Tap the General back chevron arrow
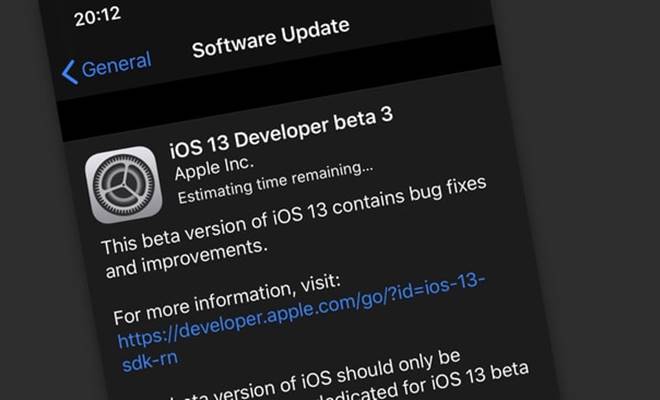This screenshot has height=400, width=660. pyautogui.click(x=70, y=72)
